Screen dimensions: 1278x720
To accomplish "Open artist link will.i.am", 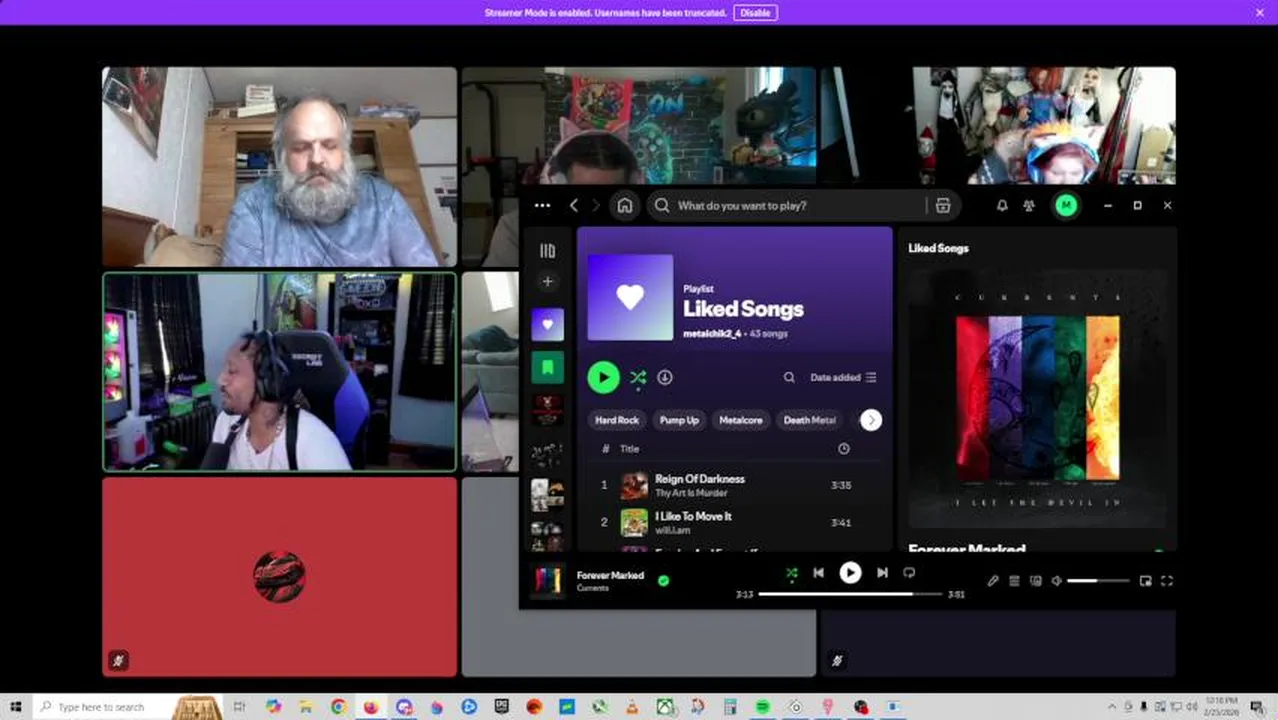I will (x=673, y=530).
